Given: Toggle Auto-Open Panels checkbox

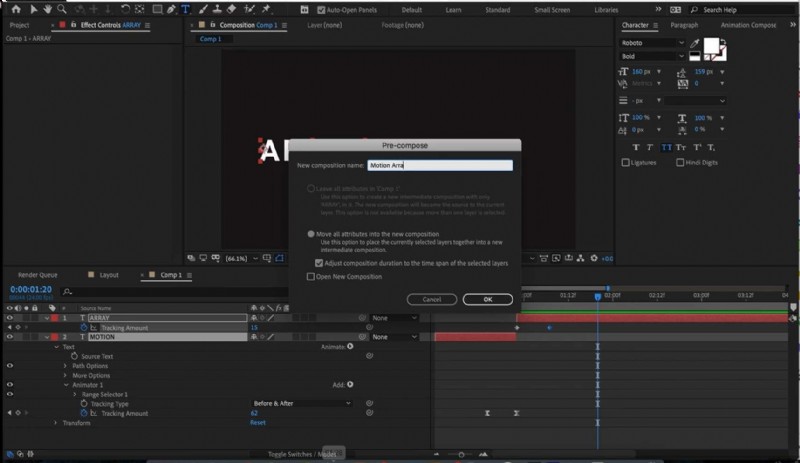Looking at the screenshot, I should [x=321, y=10].
